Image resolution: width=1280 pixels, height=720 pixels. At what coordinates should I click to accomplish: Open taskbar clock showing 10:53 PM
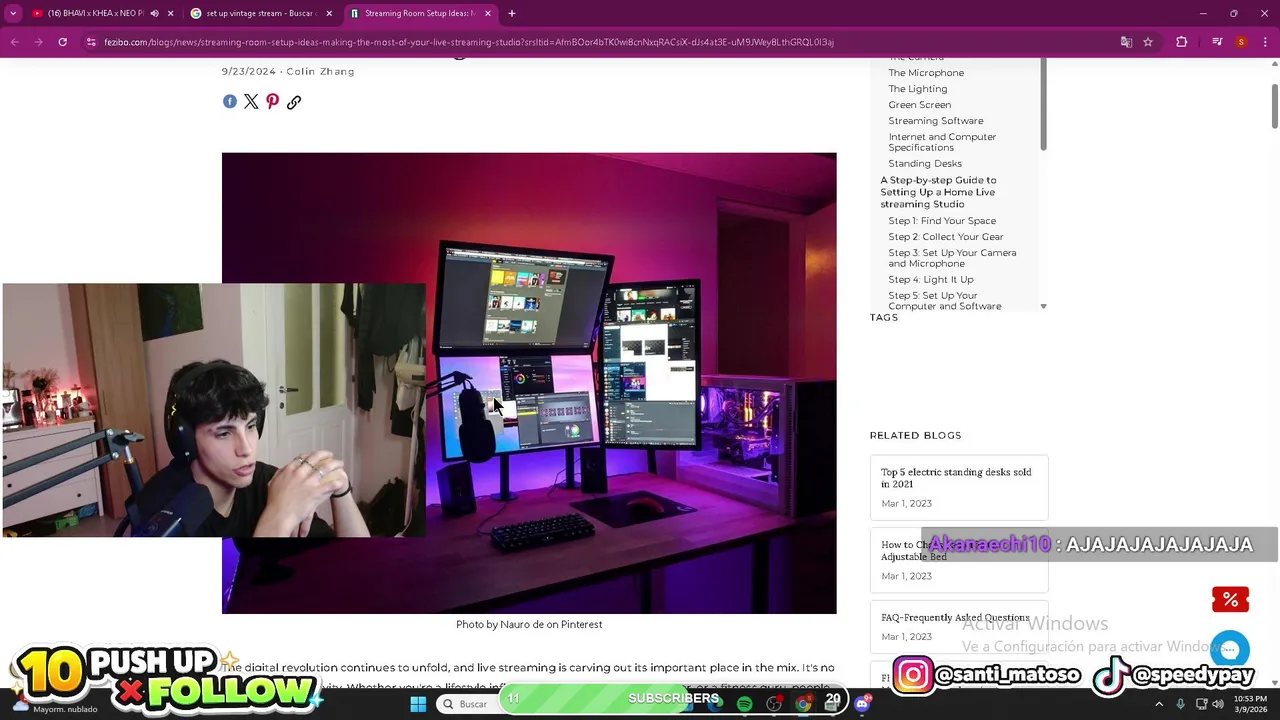[x=1252, y=704]
